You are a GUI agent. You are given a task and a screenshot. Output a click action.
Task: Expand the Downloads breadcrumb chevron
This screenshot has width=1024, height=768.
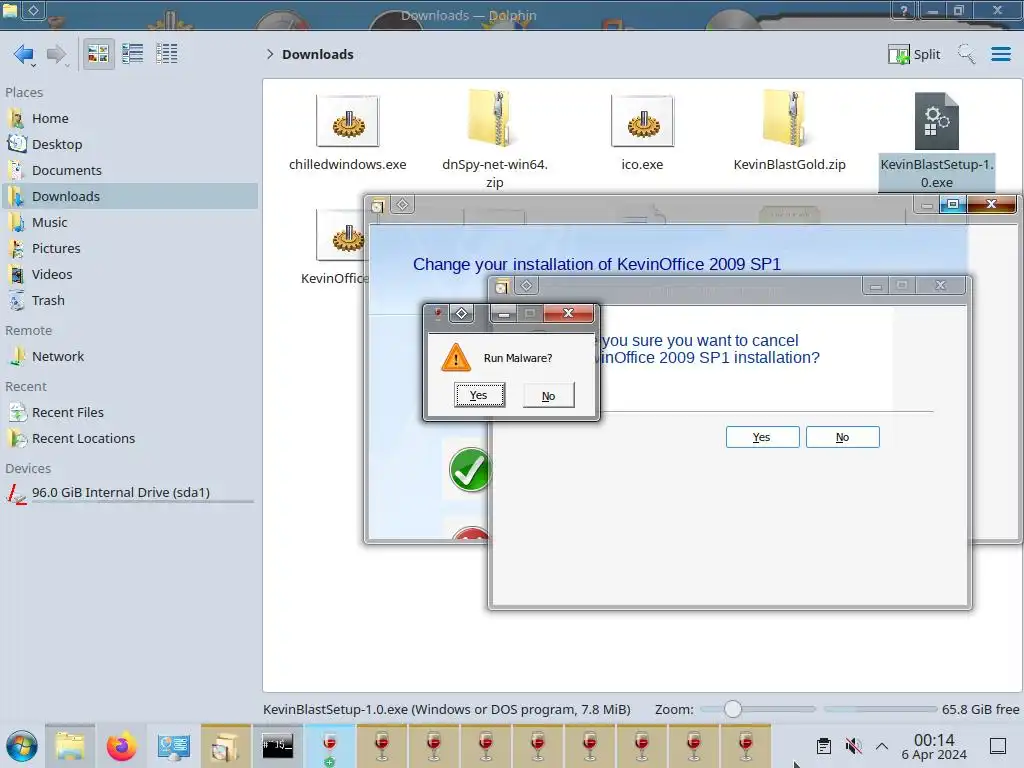pyautogui.click(x=270, y=54)
